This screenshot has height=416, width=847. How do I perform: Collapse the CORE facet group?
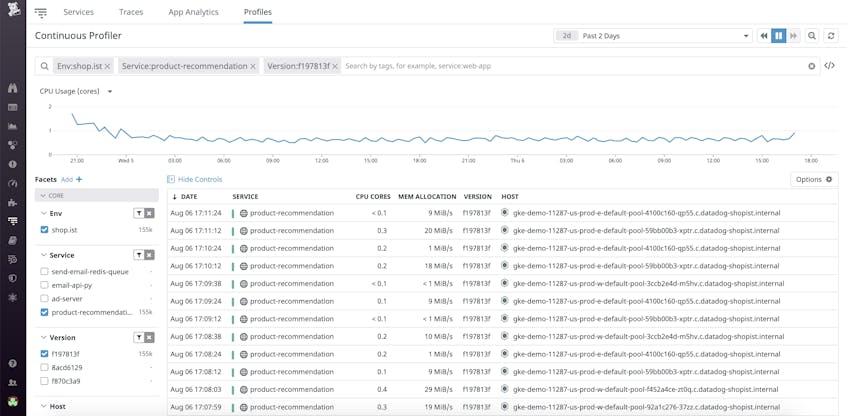click(x=97, y=196)
